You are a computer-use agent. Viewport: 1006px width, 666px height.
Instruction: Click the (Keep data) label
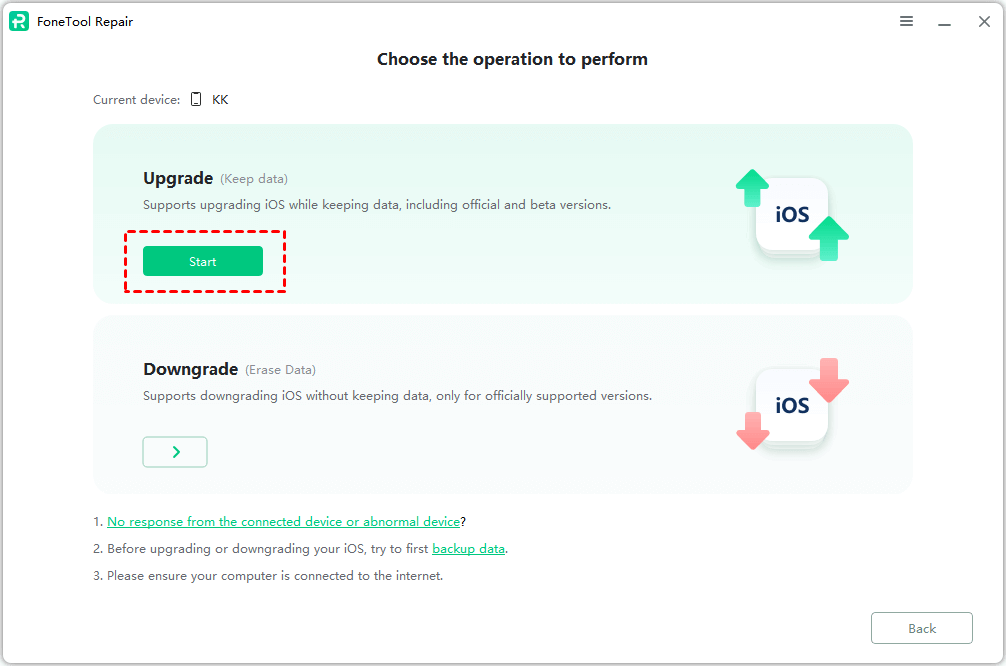point(254,179)
